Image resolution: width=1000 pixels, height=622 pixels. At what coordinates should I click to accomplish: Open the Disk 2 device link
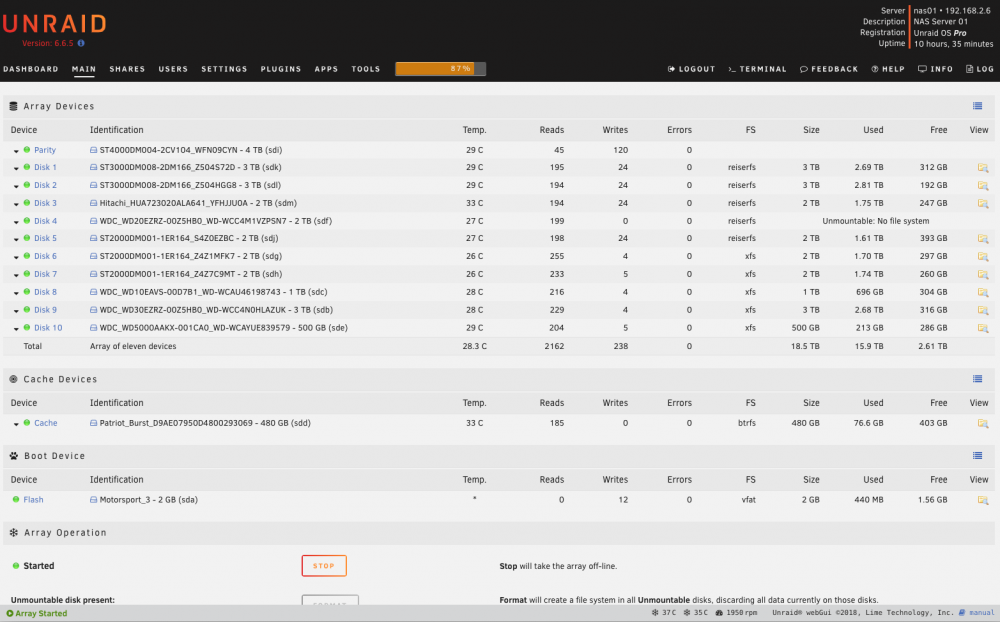[45, 185]
